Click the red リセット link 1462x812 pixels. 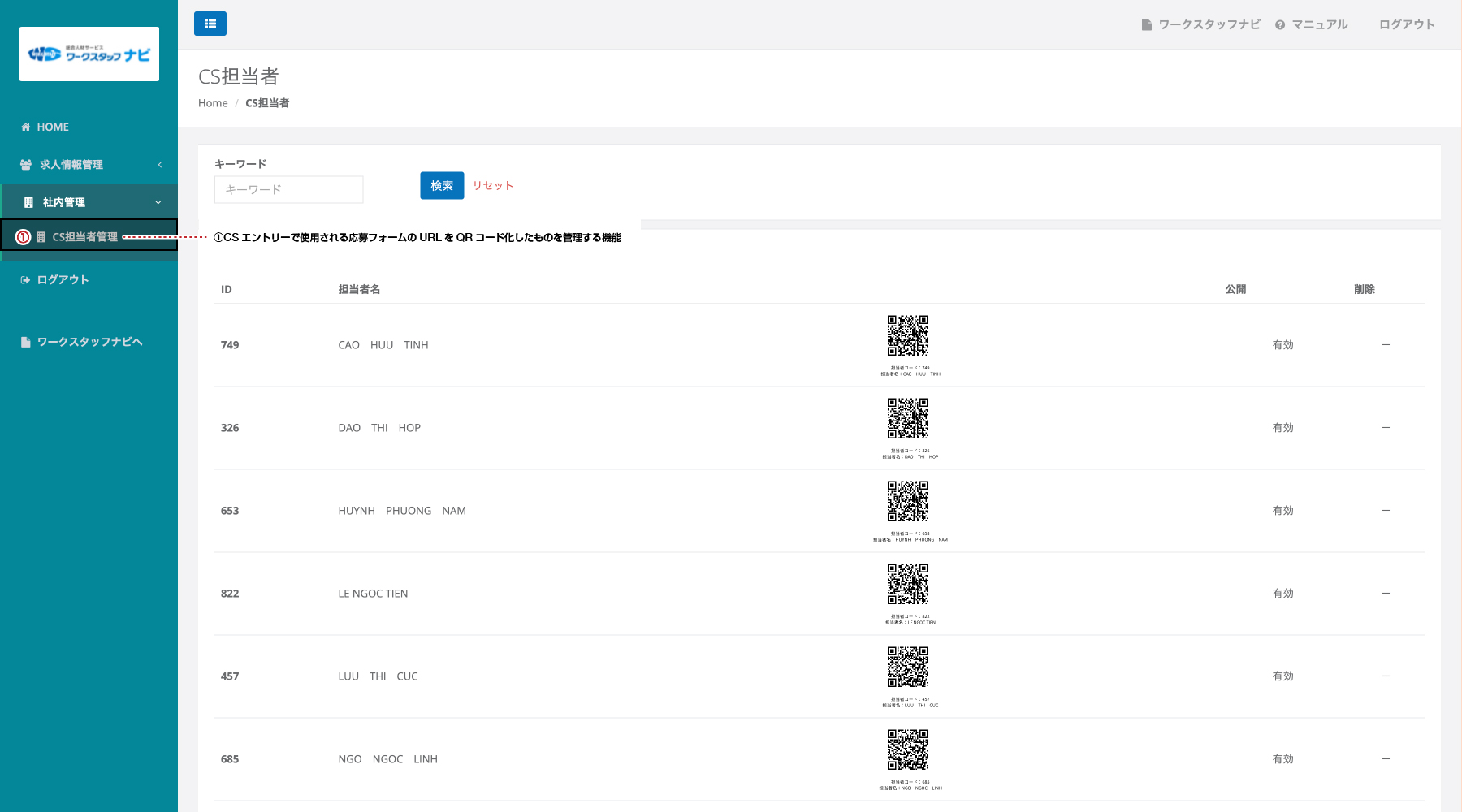(x=492, y=185)
